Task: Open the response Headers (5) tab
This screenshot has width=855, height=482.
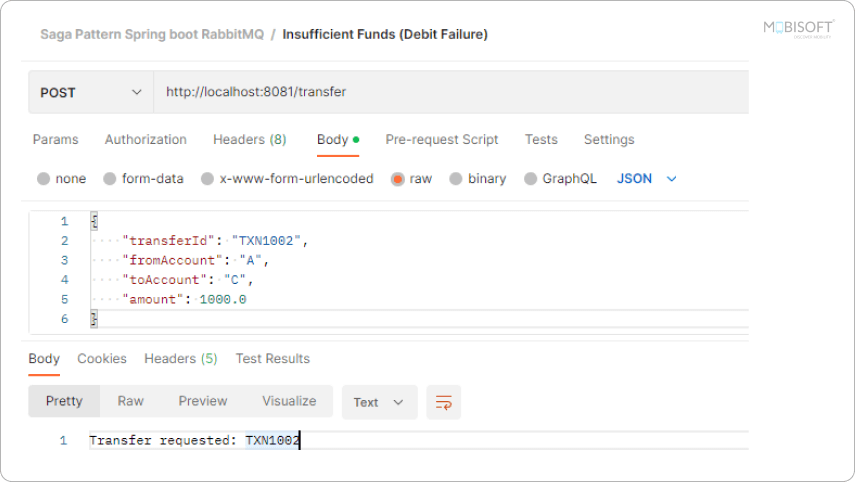Action: (180, 359)
